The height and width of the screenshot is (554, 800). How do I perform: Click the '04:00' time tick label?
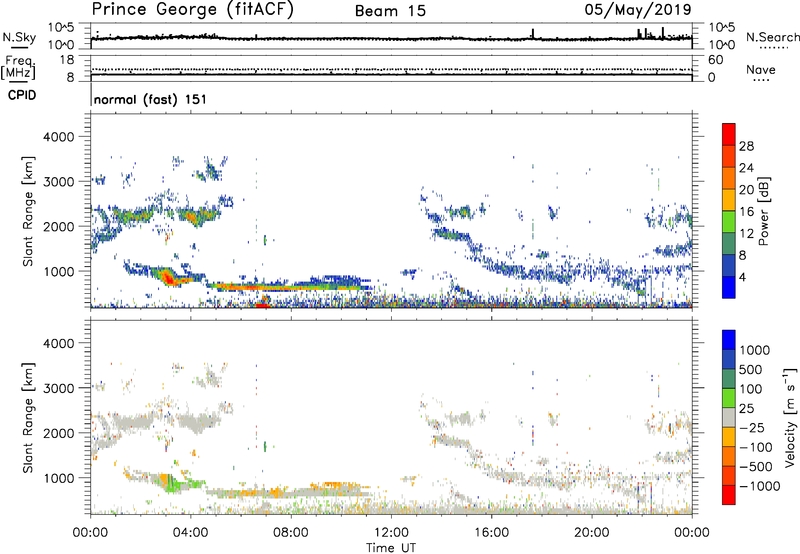point(191,533)
